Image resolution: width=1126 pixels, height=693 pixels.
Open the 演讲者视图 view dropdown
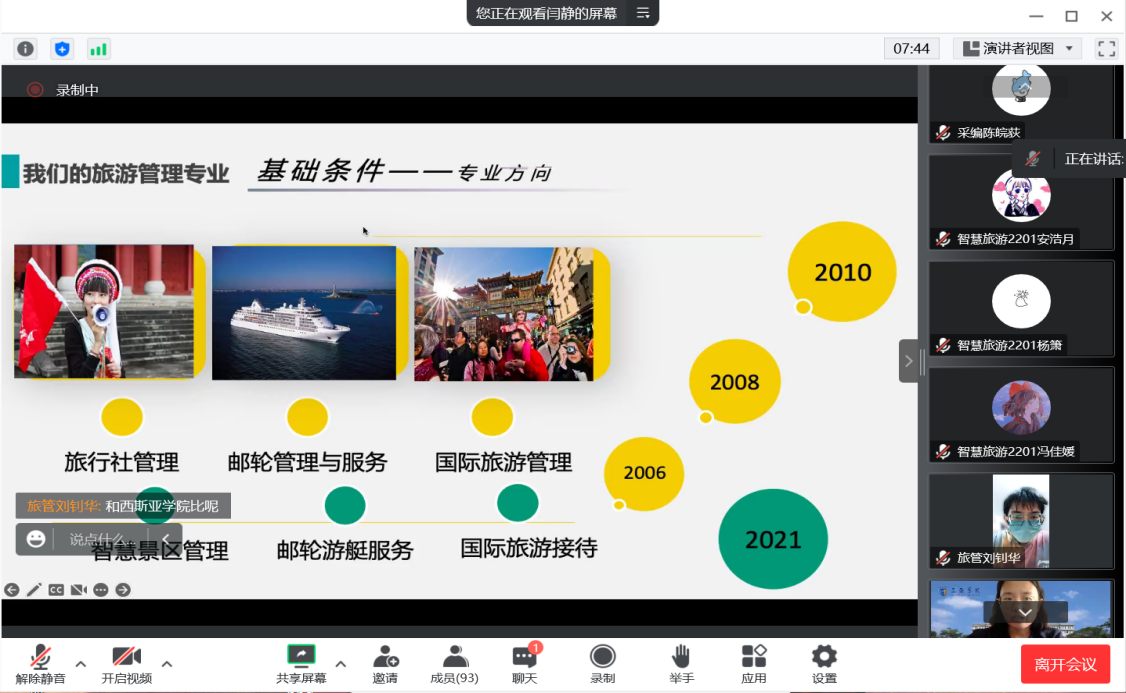pos(1017,48)
